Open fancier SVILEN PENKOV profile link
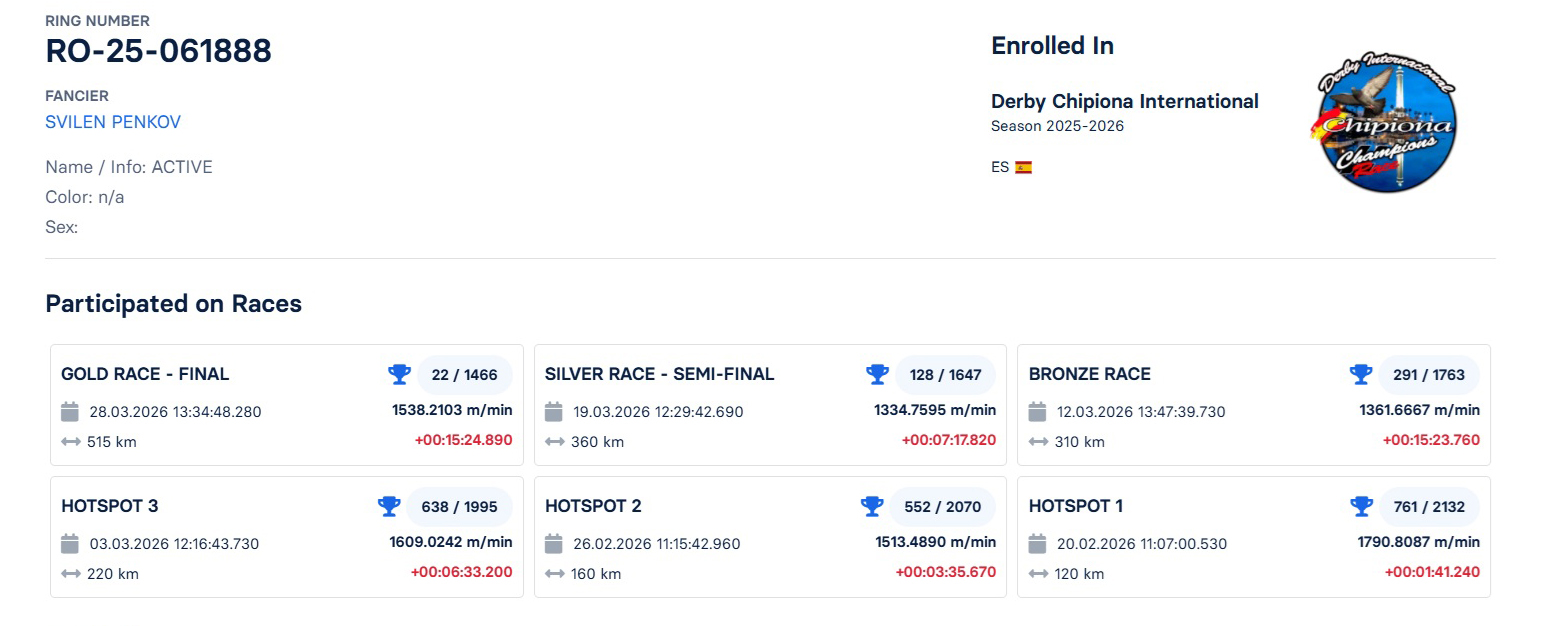The height and width of the screenshot is (626, 1541). 113,122
